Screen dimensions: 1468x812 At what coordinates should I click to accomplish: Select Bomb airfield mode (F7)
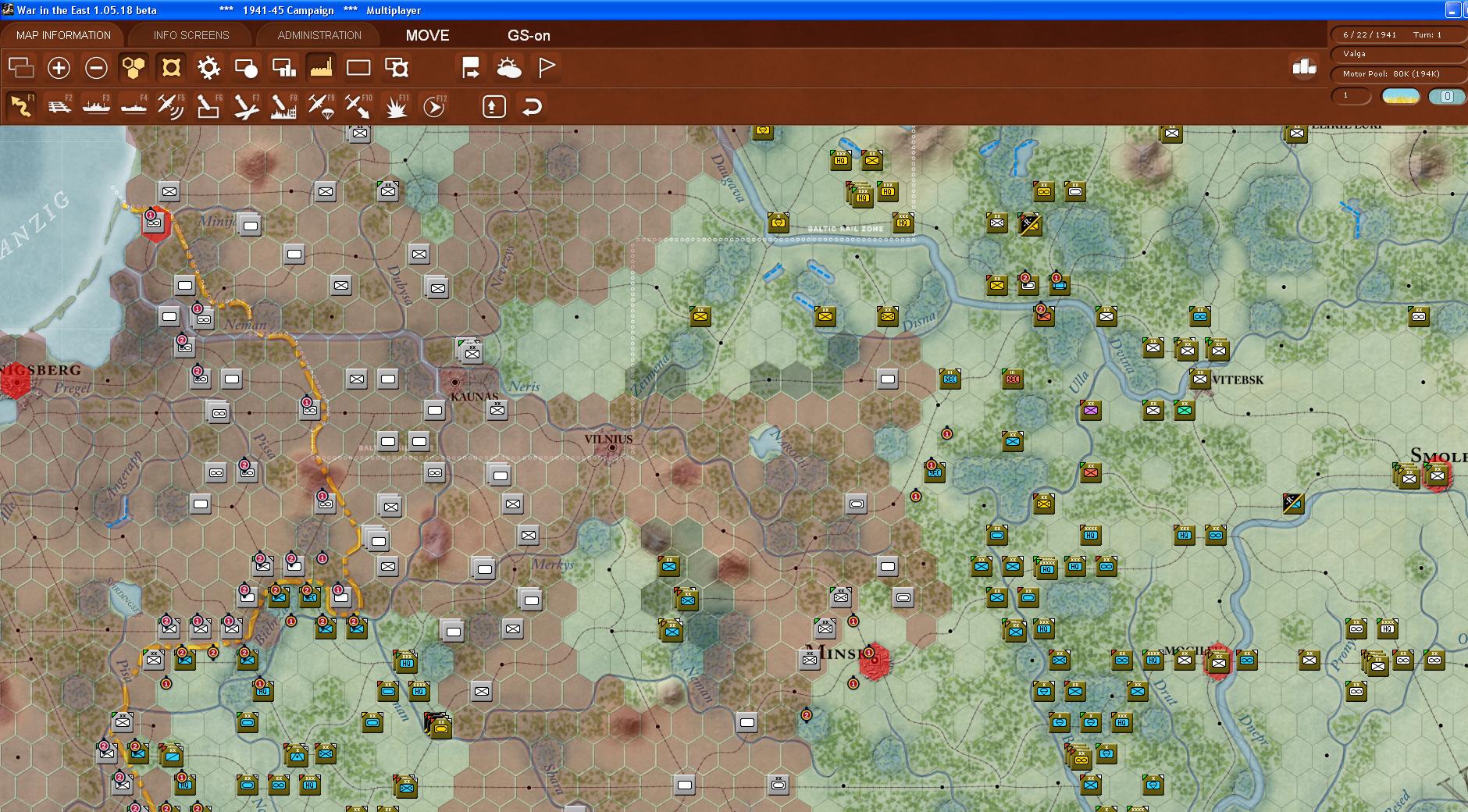tap(246, 106)
